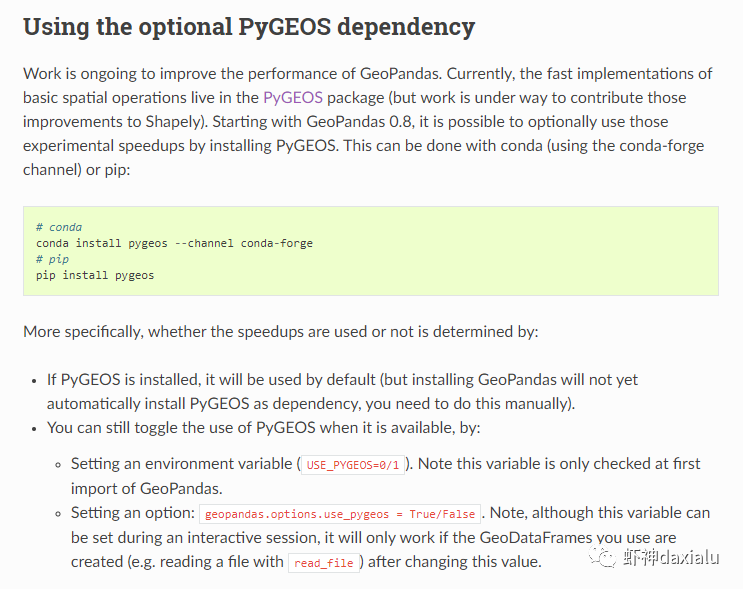Click the 'import of GeoPandas' text line
743x589 pixels.
click(x=147, y=489)
